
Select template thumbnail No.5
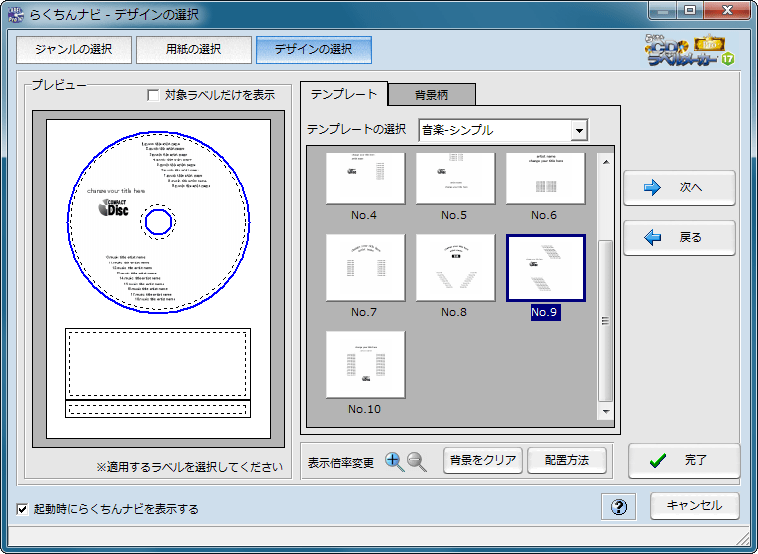pos(455,178)
